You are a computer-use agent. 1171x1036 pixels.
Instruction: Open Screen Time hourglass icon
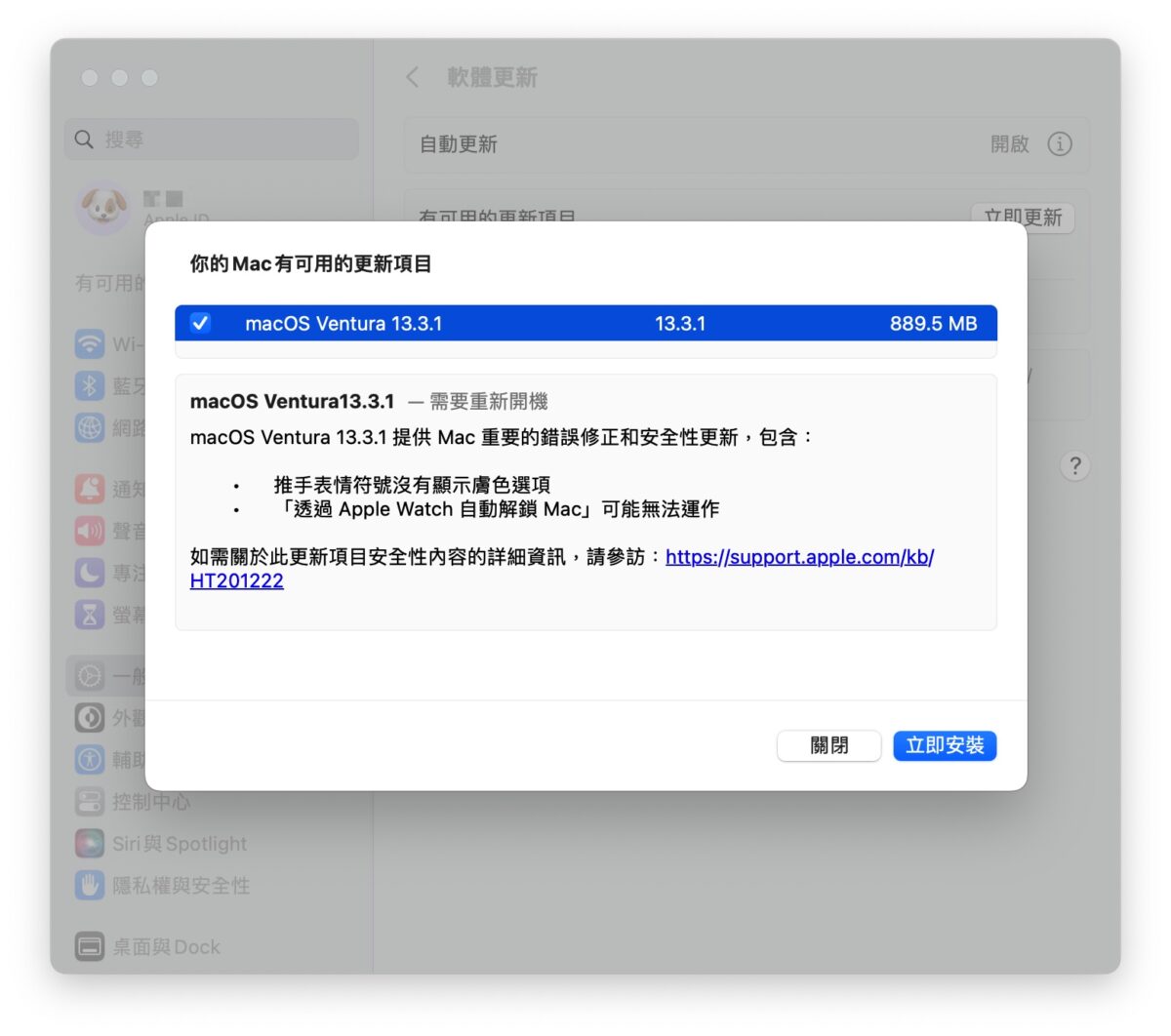pyautogui.click(x=90, y=614)
